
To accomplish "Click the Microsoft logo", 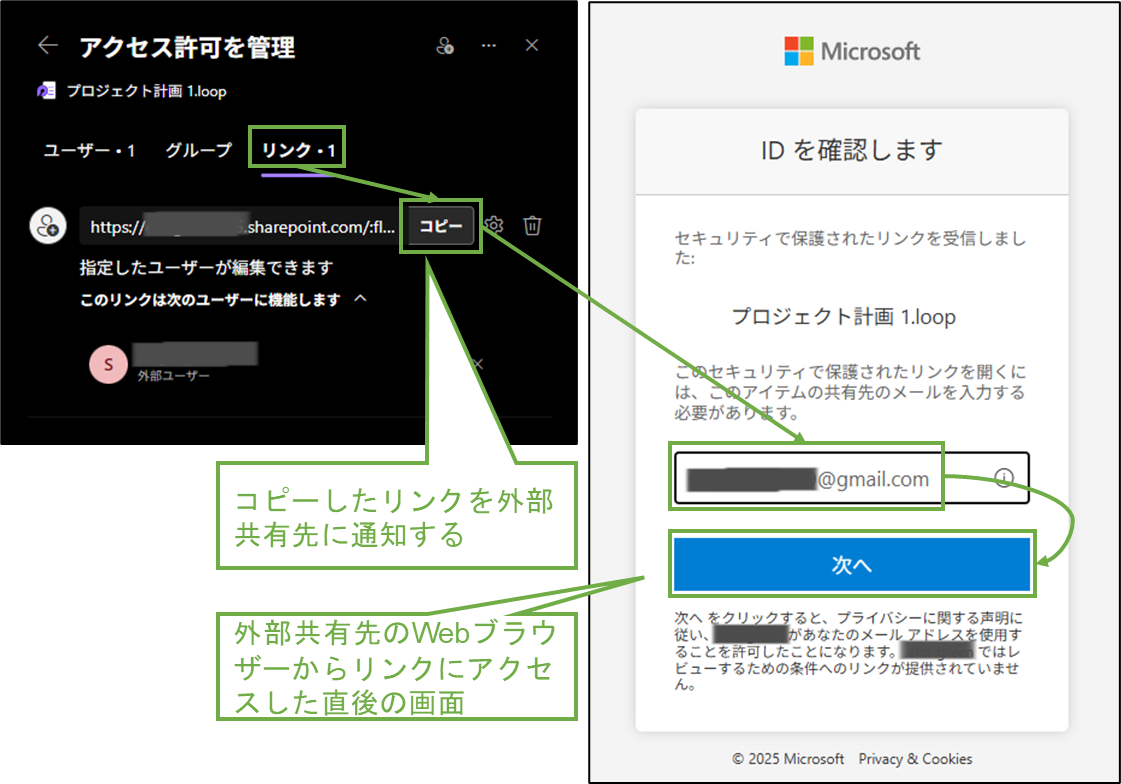I will tap(852, 51).
